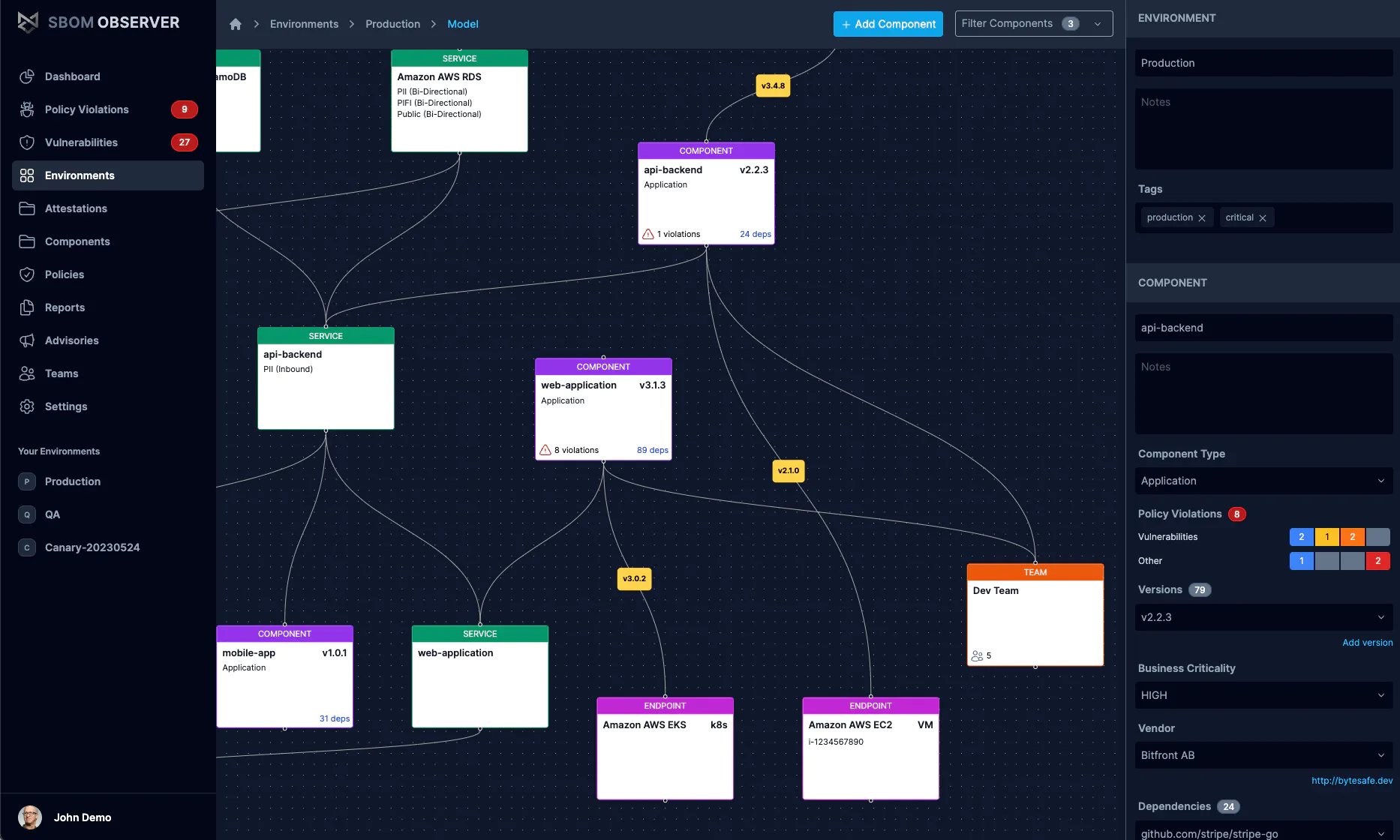Viewport: 1400px width, 840px height.
Task: Click the component Notes text area
Action: point(1263,394)
